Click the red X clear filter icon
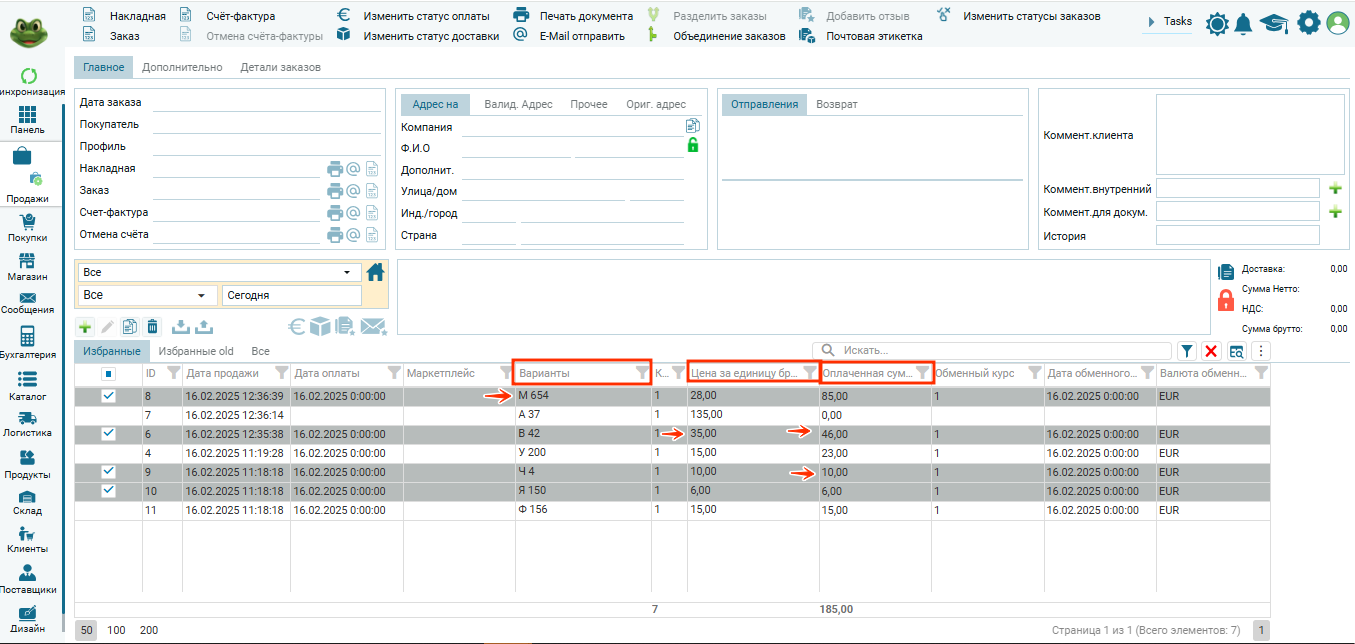The width and height of the screenshot is (1355, 644). 1211,351
